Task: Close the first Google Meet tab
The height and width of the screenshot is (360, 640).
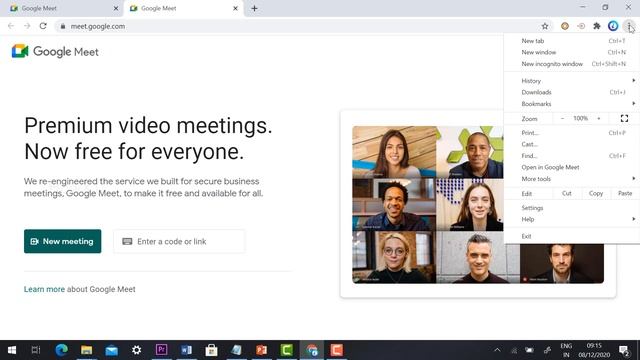Action: click(x=116, y=8)
